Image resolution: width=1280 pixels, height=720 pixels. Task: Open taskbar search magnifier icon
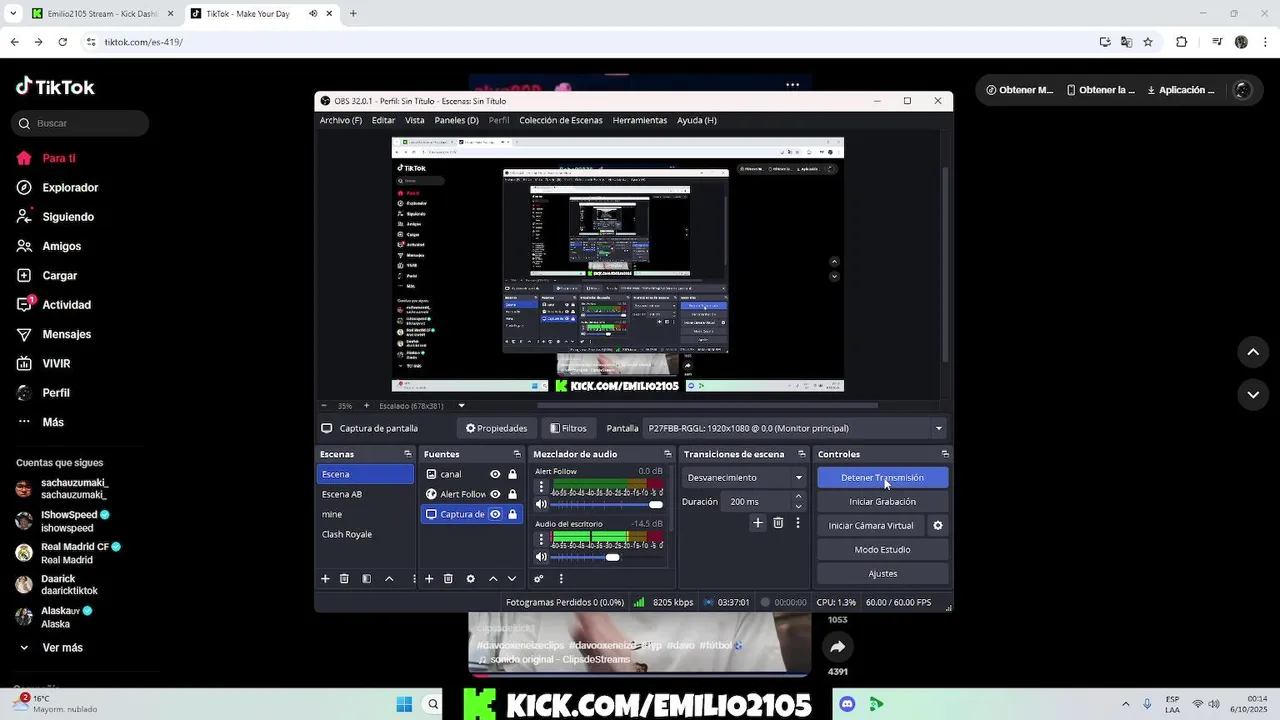tap(433, 704)
